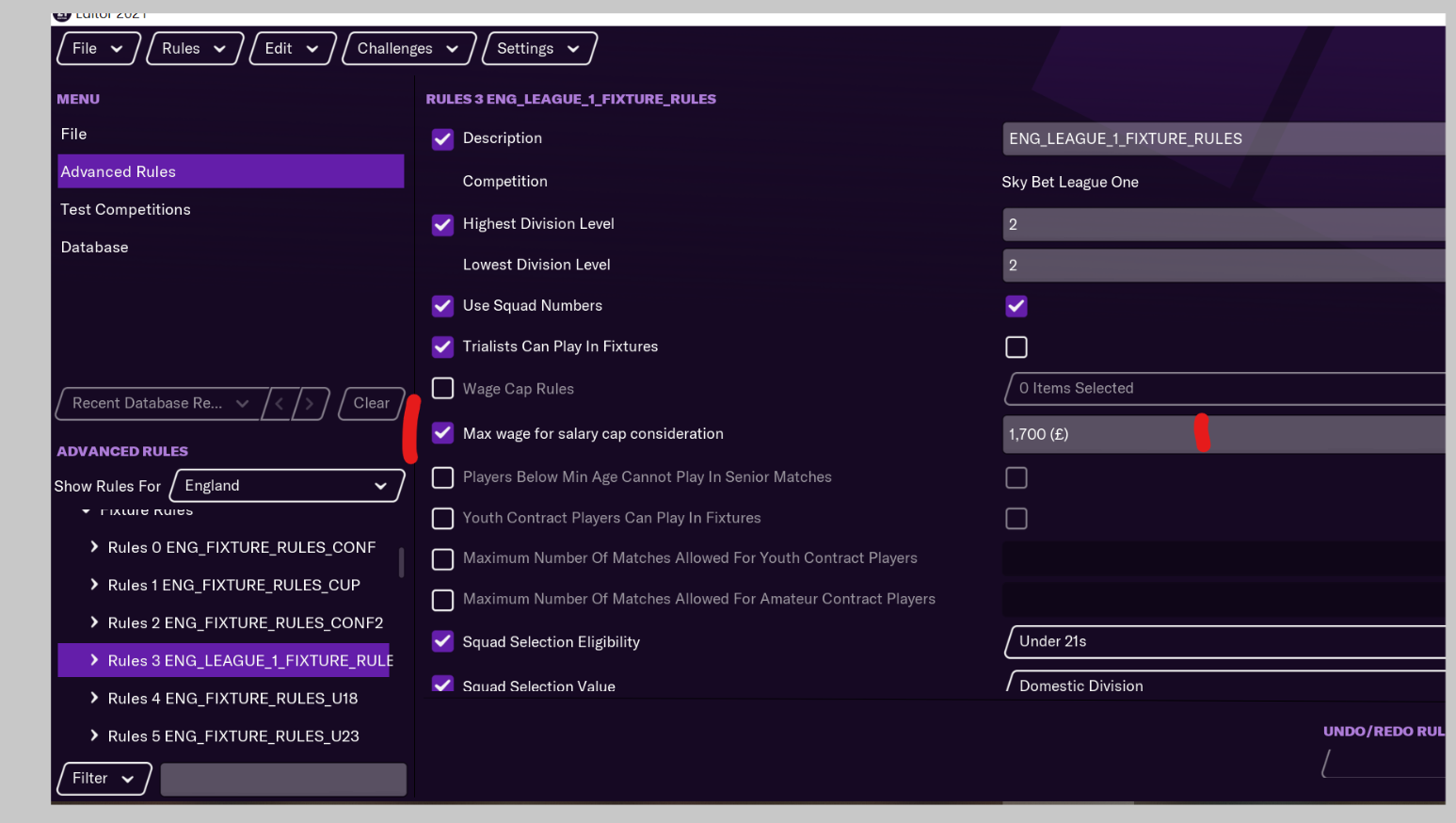Enable the Wage Cap Rules checkbox
Viewport: 1456px width, 823px height.
[x=442, y=389]
